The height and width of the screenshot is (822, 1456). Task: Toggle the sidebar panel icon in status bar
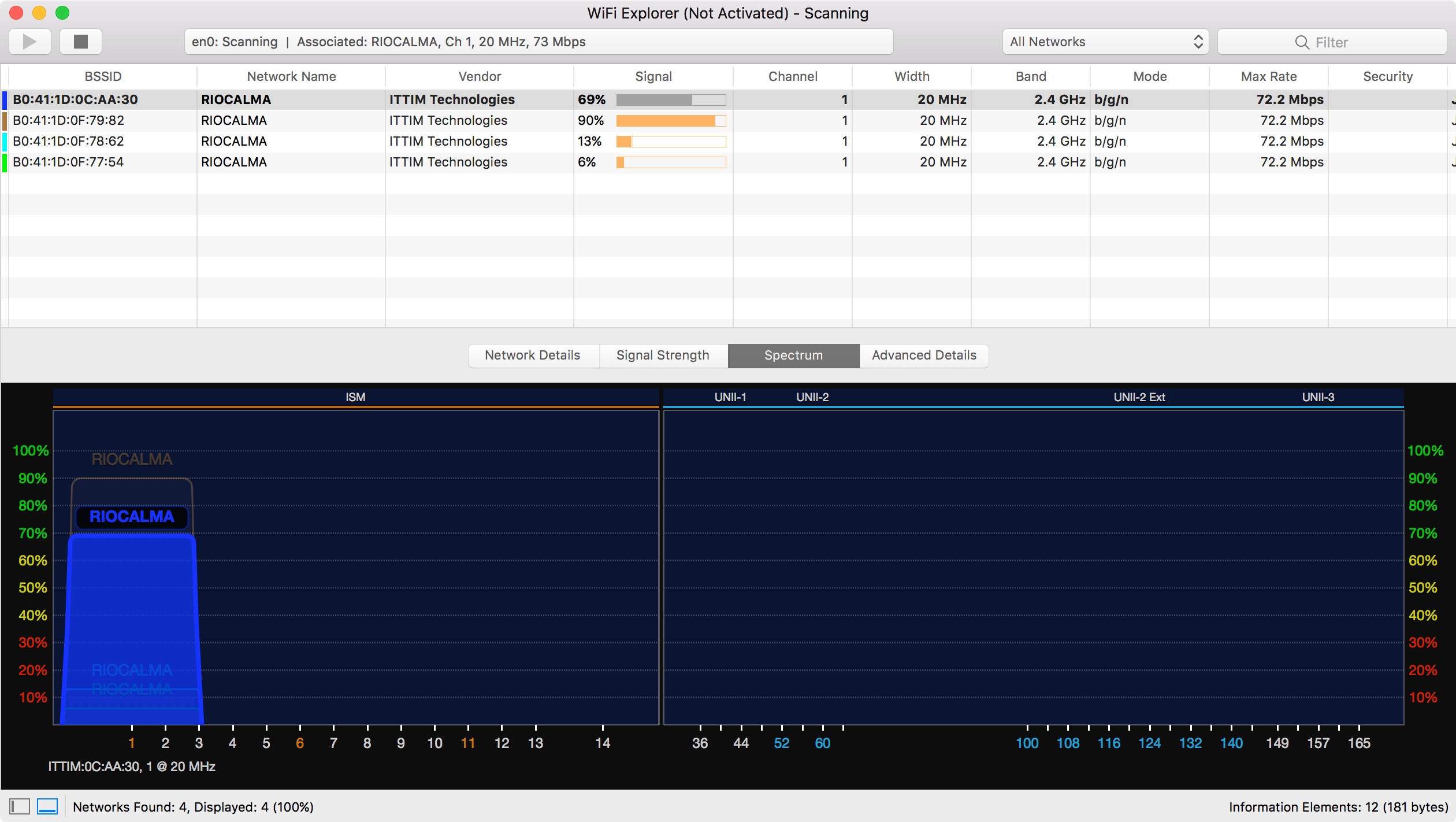coord(20,806)
